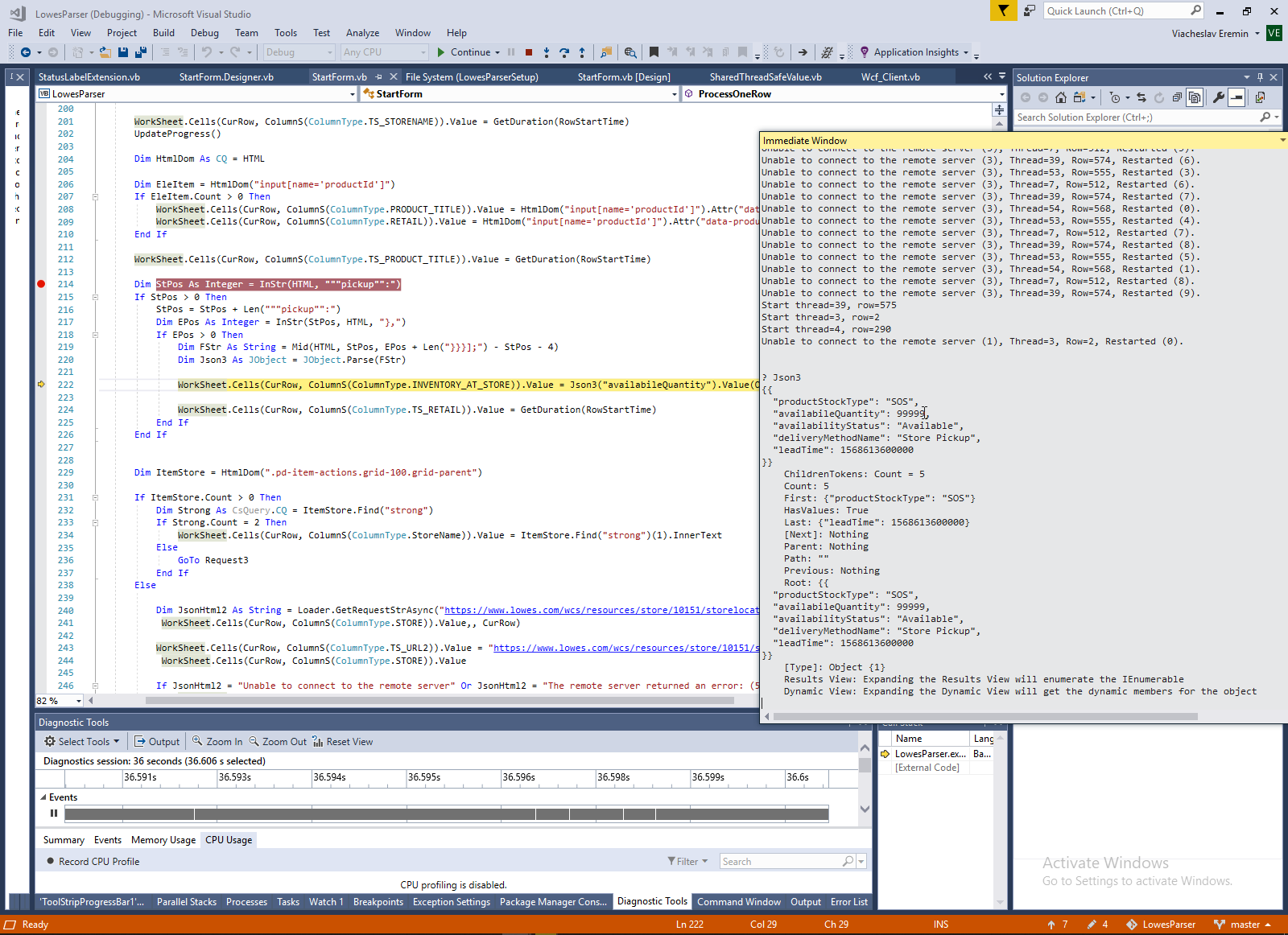
Task: Pause execution with the Break All icon
Action: coord(511,52)
